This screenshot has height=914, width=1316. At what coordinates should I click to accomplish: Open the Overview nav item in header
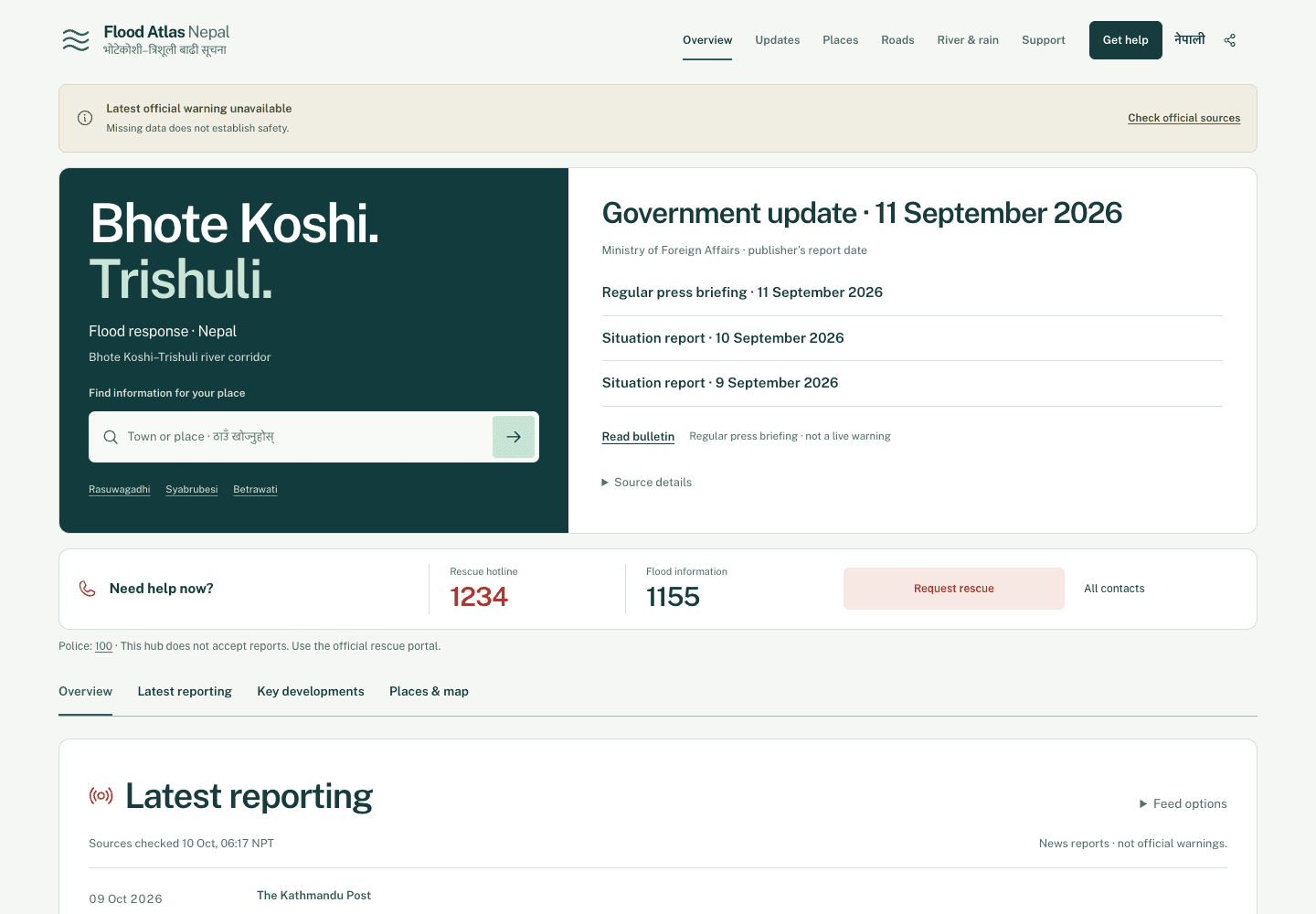(x=707, y=40)
